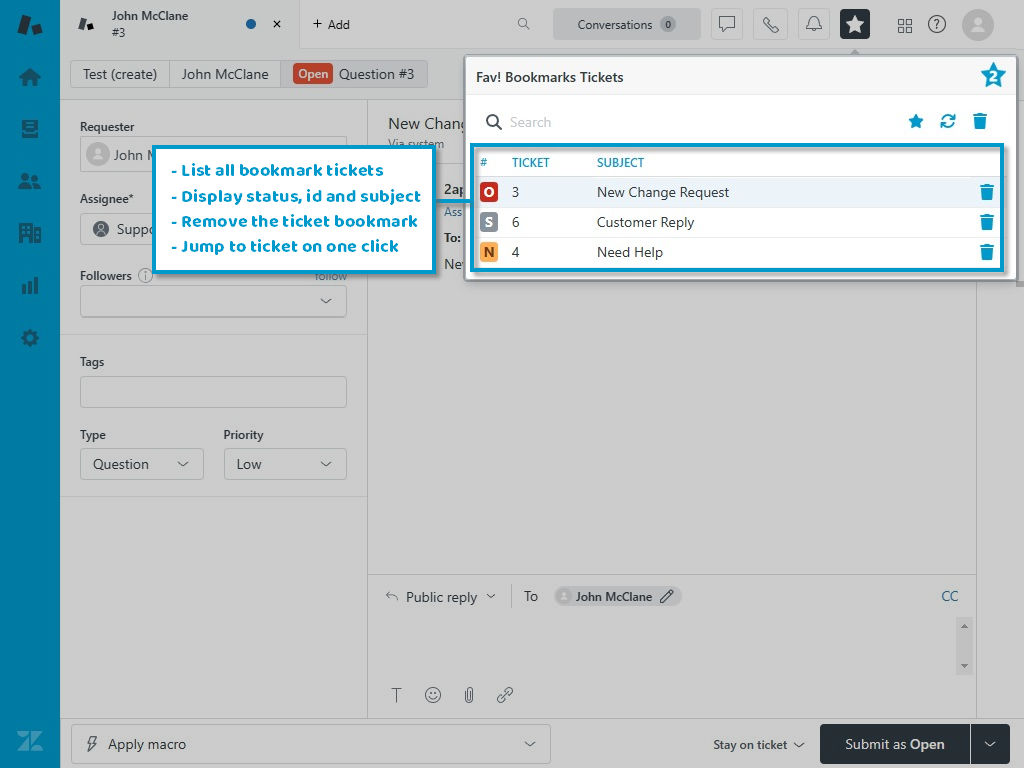This screenshot has height=768, width=1024.
Task: Click Submit as Open button
Action: (x=894, y=744)
